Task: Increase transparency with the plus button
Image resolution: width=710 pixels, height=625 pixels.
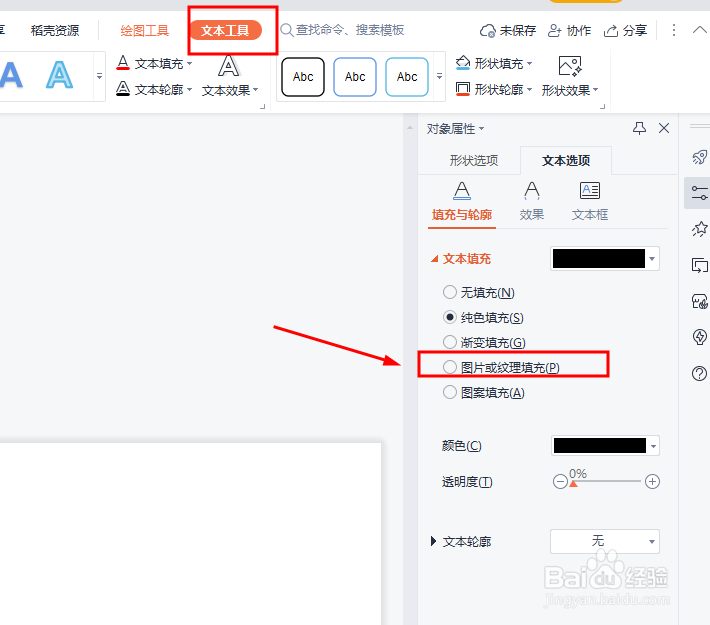Action: [x=652, y=481]
